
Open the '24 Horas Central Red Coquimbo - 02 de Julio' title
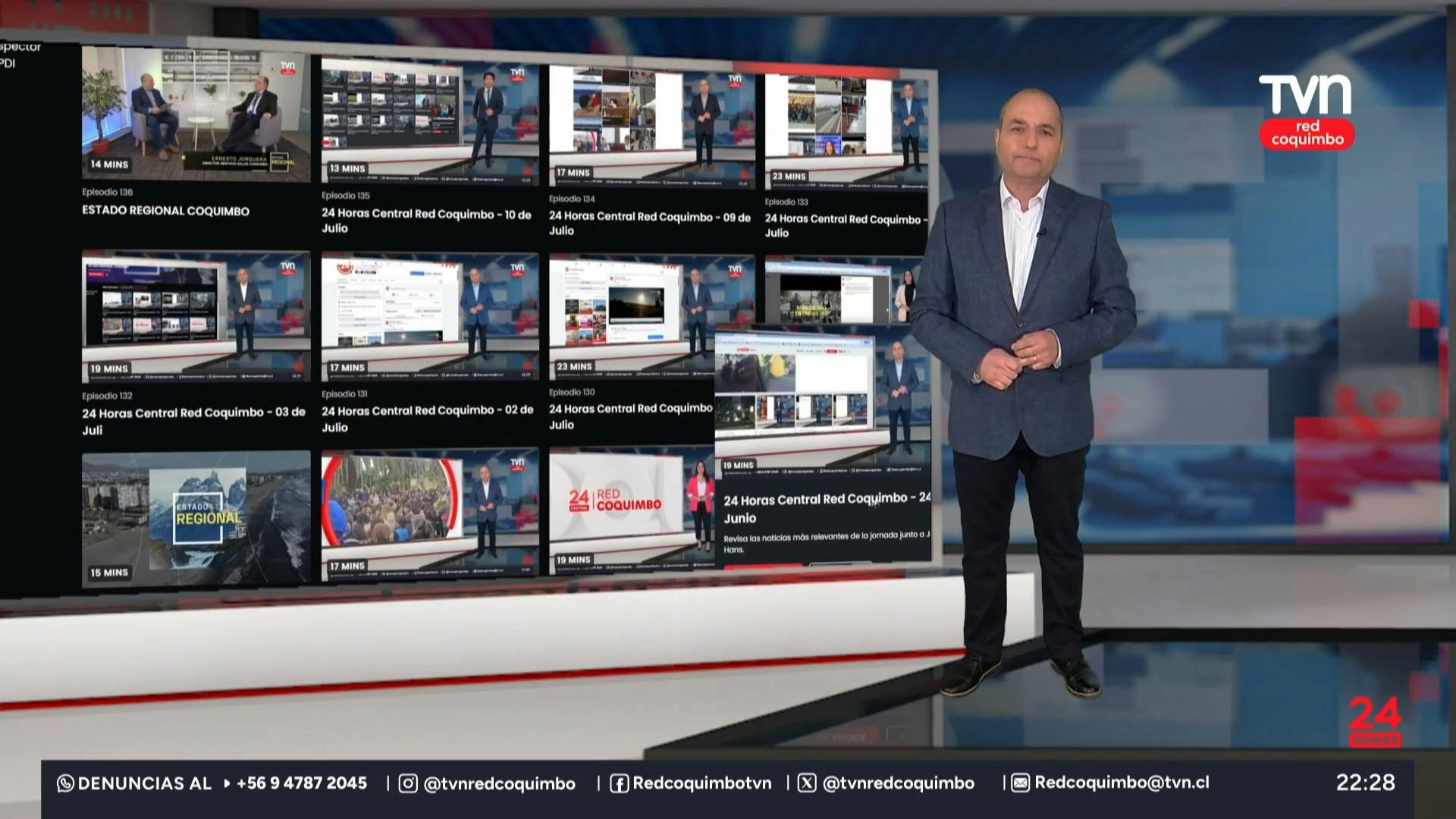tap(427, 419)
